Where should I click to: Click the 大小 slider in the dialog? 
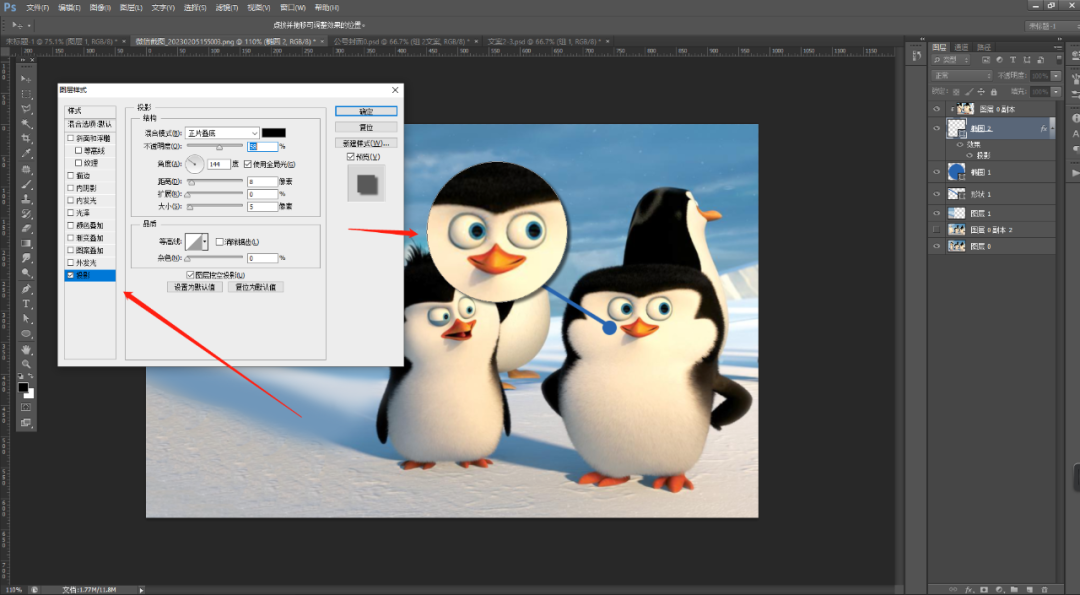tap(215, 206)
